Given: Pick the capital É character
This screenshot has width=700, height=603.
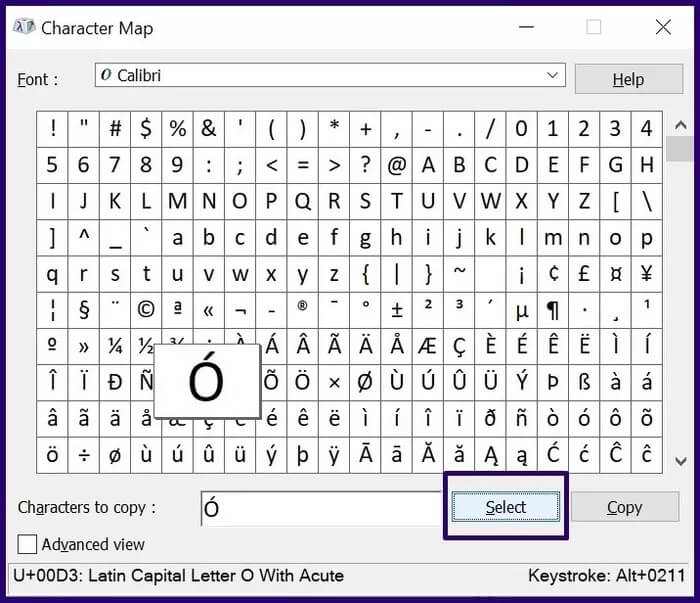Looking at the screenshot, I should click(521, 346).
